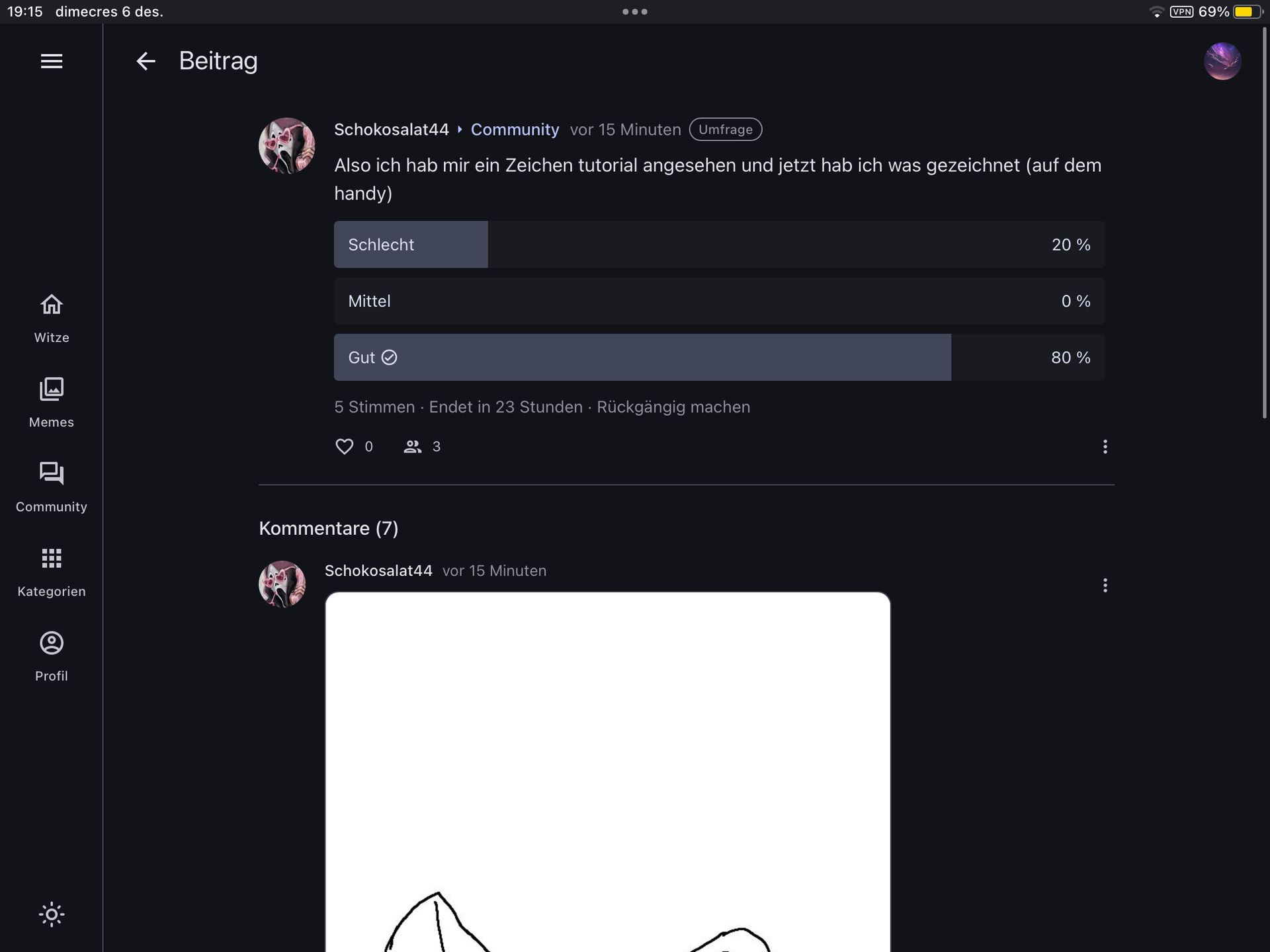Select the Mittel poll option
Image resolution: width=1270 pixels, height=952 pixels.
tap(719, 301)
